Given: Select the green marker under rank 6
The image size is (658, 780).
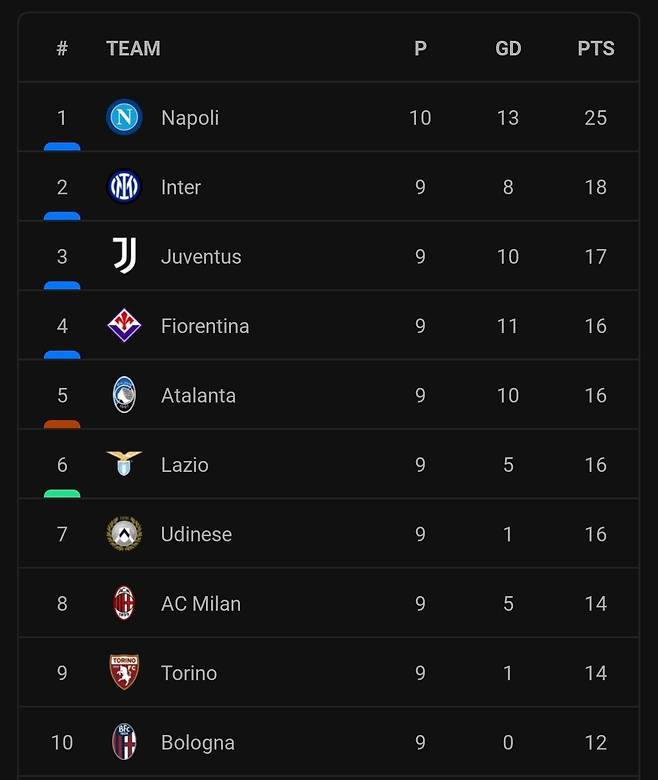Looking at the screenshot, I should pos(62,493).
